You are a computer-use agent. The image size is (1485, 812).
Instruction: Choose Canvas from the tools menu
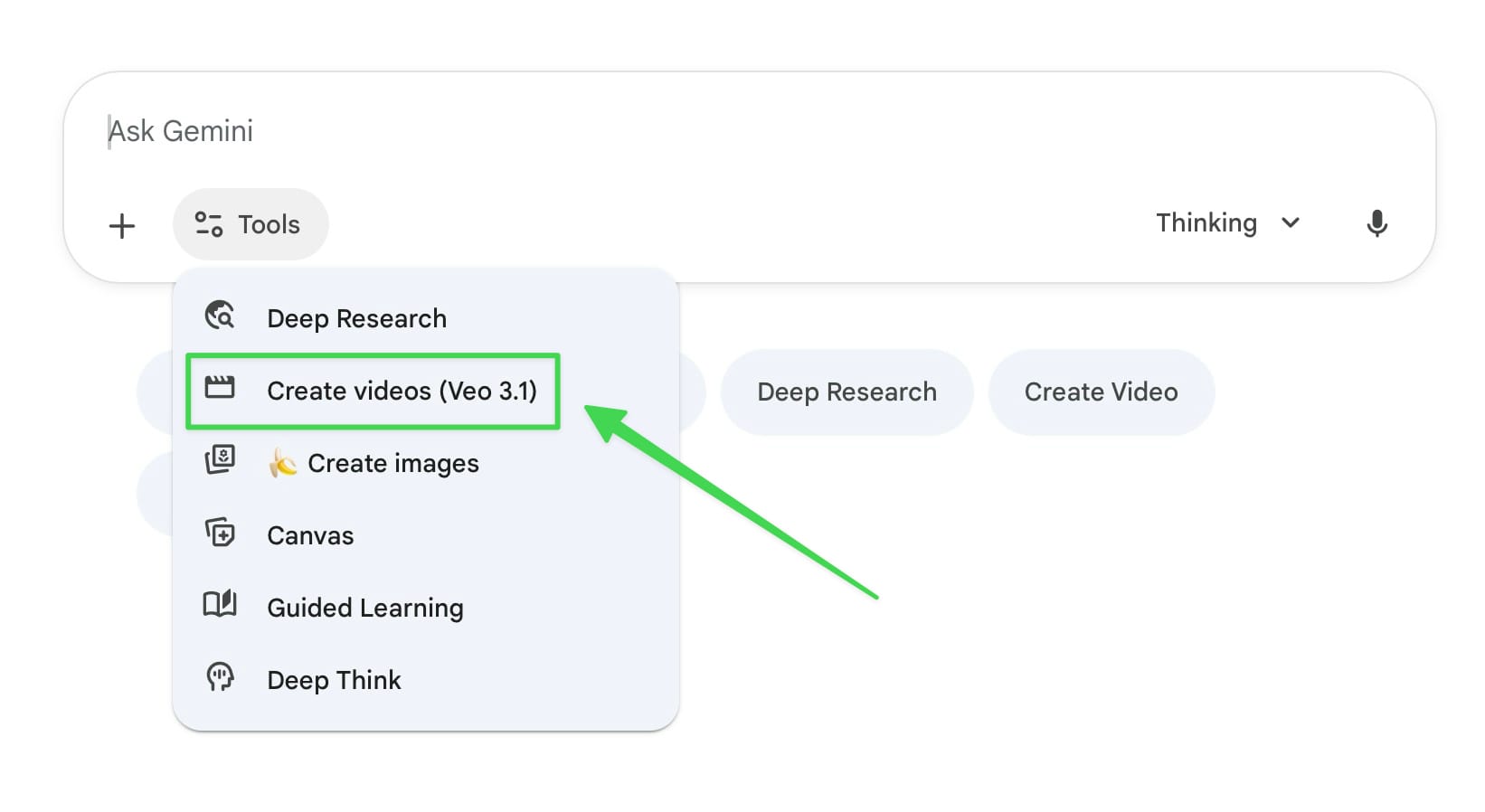[425, 535]
